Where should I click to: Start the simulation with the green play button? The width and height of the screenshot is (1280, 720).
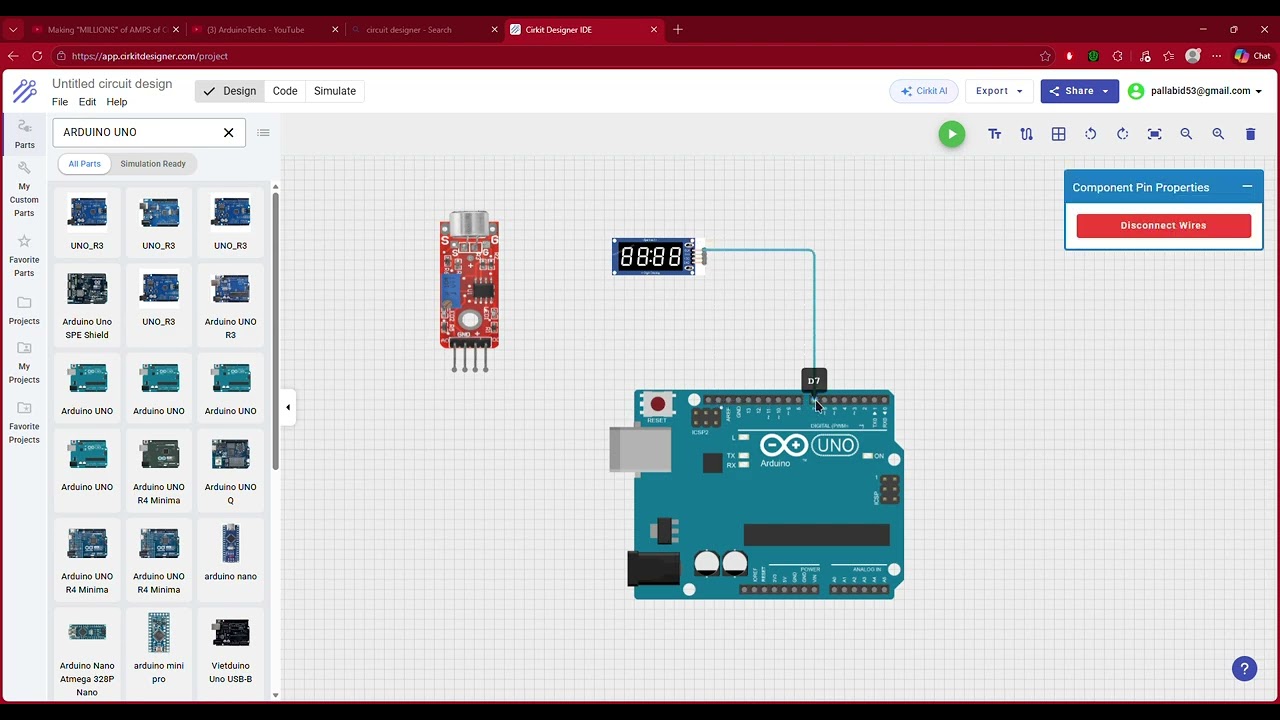[952, 134]
